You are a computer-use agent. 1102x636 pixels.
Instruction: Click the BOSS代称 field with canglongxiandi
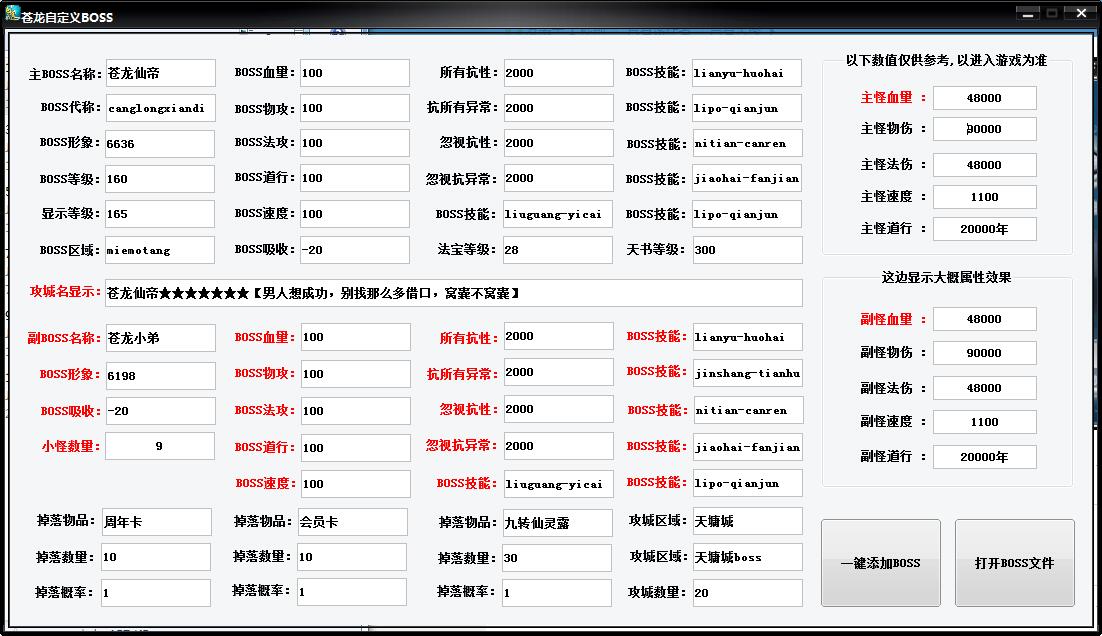pos(159,108)
